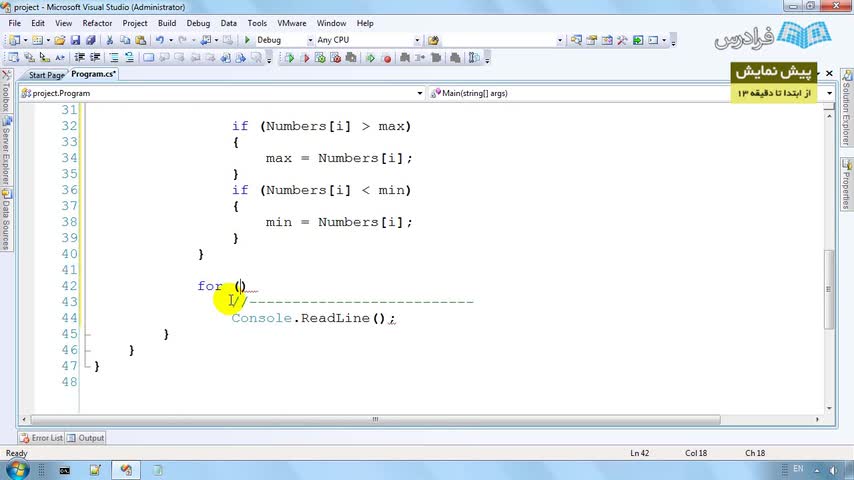Click the volume speaker tray icon
The width and height of the screenshot is (854, 480).
[833, 470]
